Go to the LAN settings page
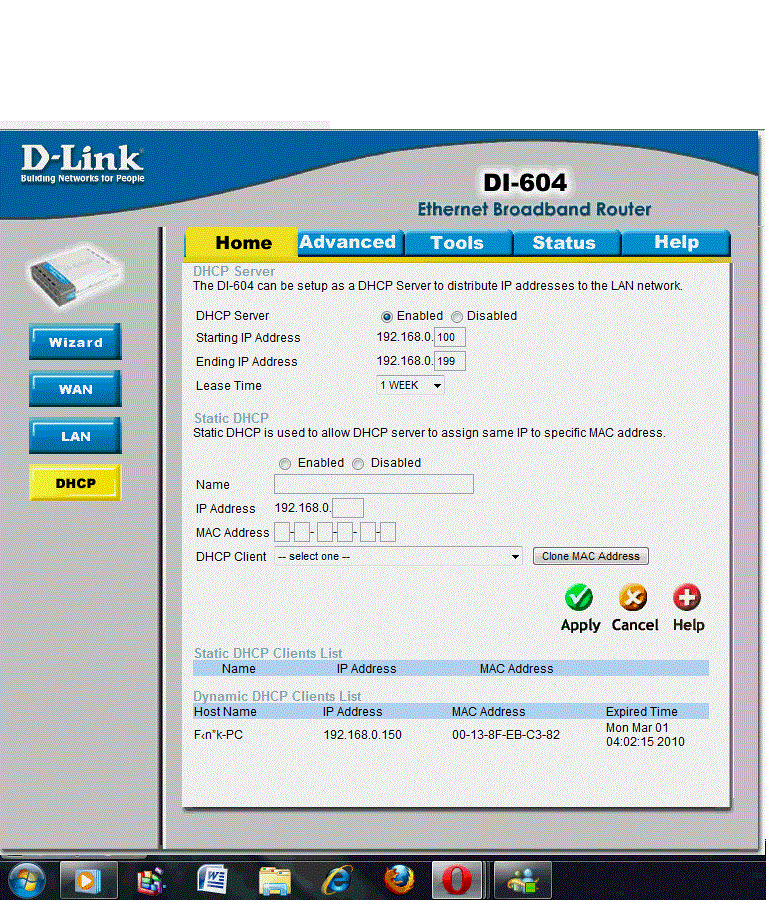The width and height of the screenshot is (766, 900). [x=75, y=436]
